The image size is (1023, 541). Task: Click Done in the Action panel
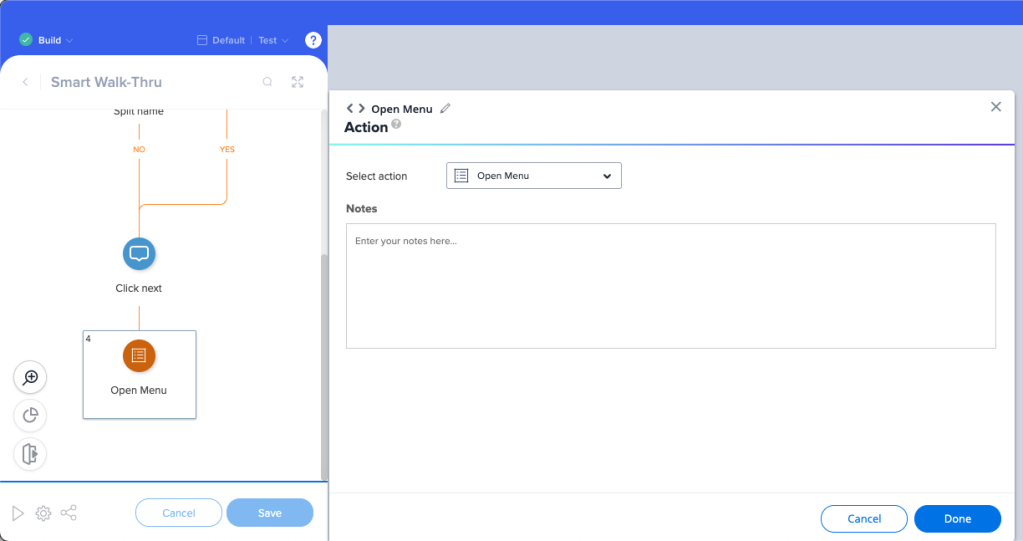point(957,519)
